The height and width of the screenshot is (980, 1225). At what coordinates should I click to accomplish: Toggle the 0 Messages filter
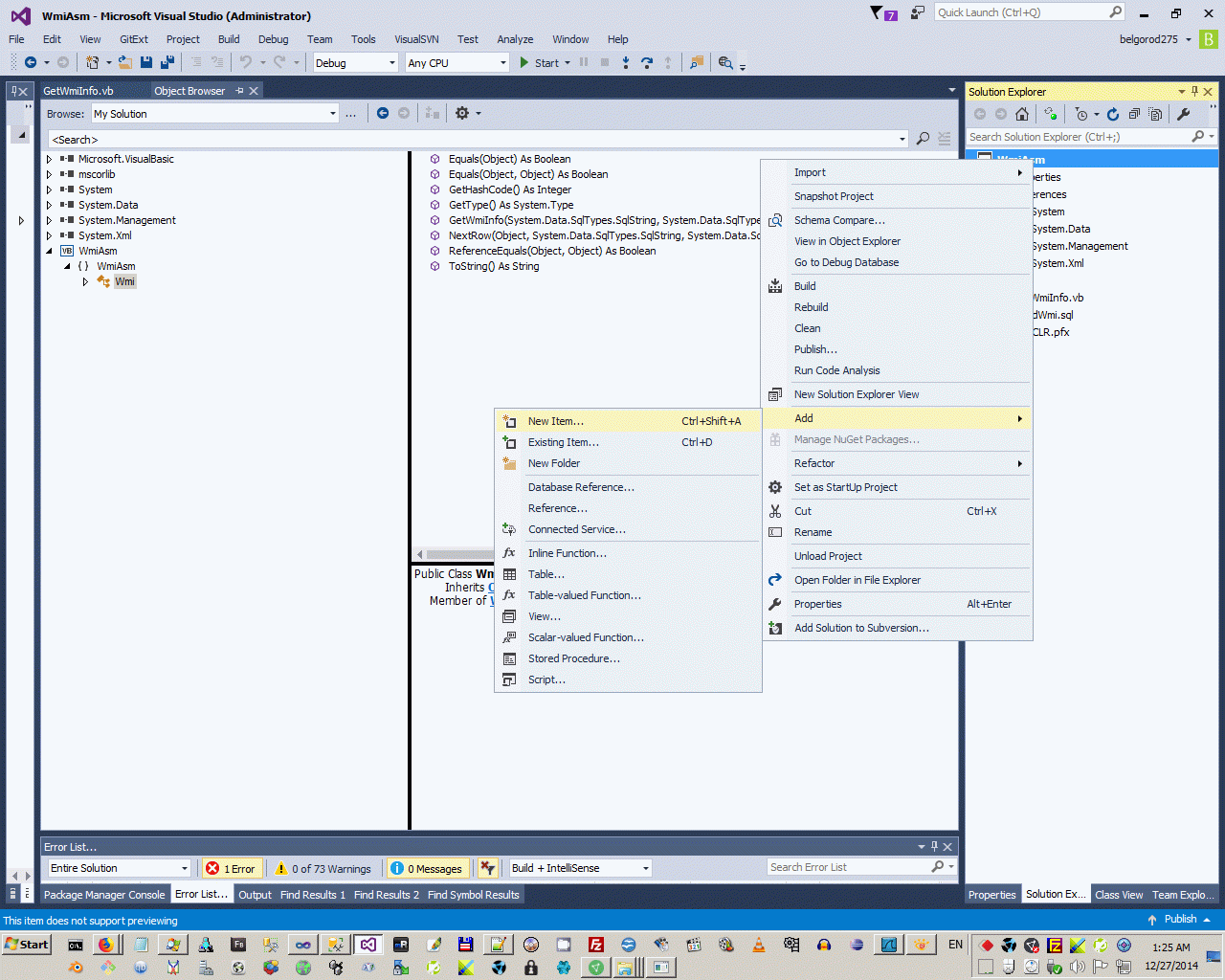[x=427, y=868]
